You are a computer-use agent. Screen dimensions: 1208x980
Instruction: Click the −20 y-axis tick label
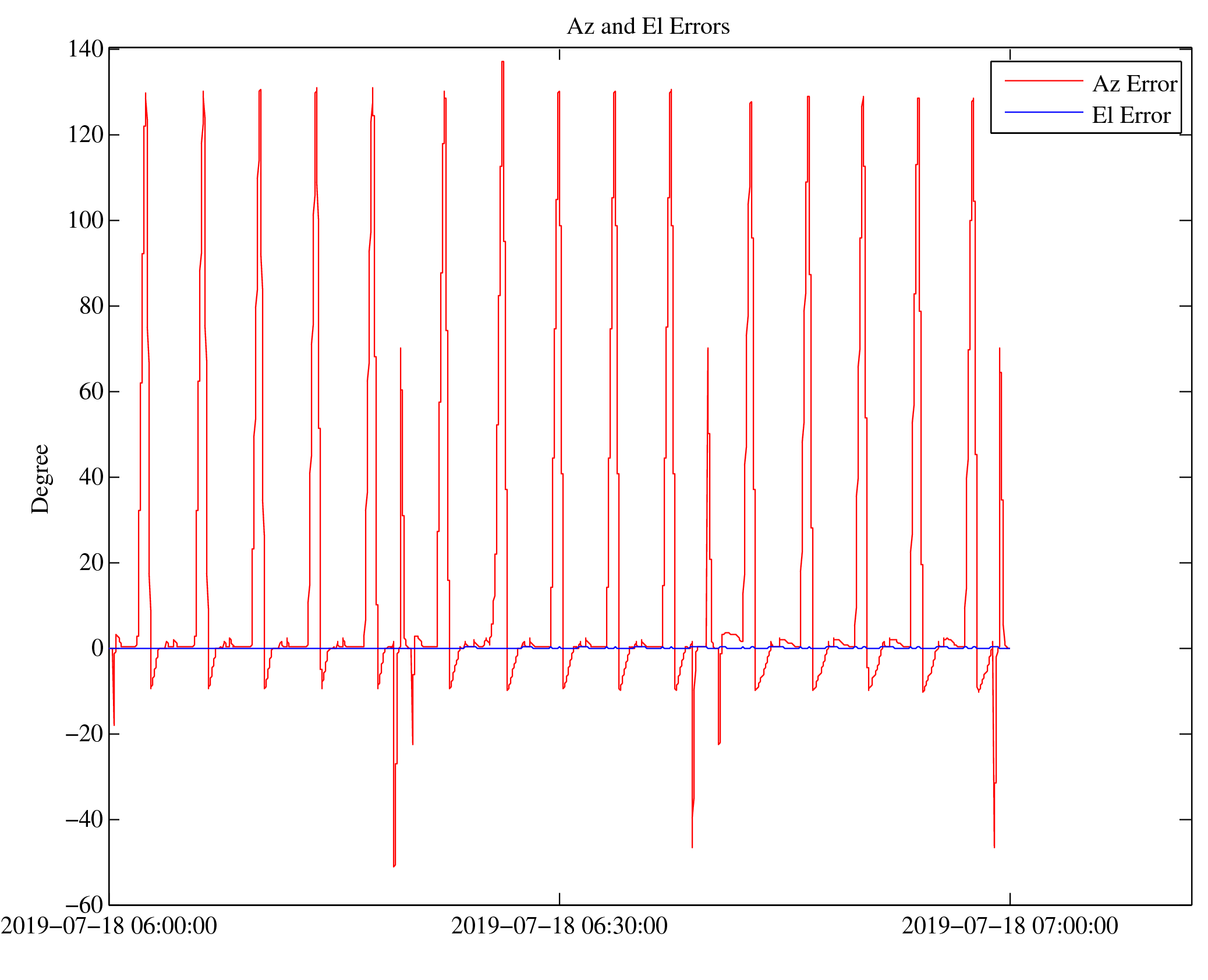click(x=84, y=734)
